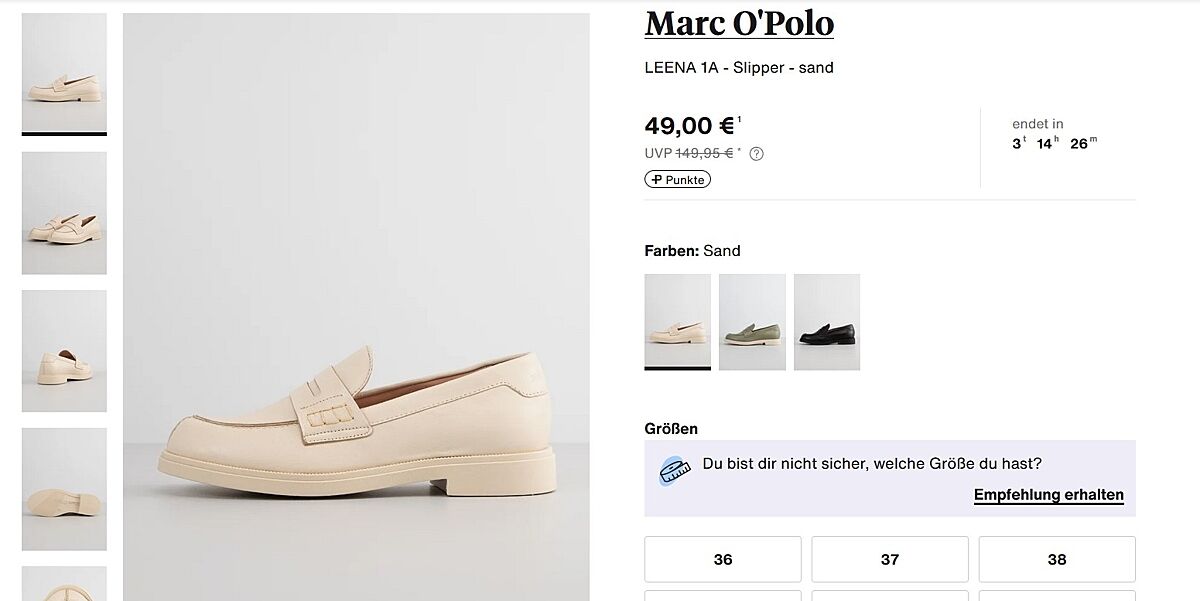Select the Sand color swatch

click(677, 321)
